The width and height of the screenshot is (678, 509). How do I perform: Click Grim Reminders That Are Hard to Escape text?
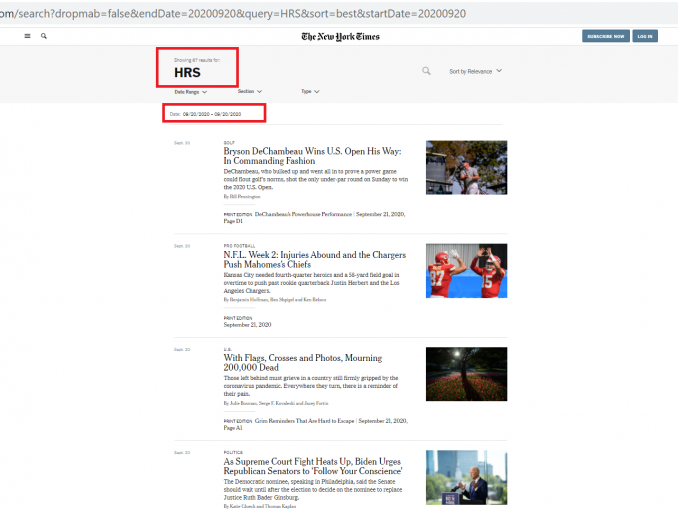pyautogui.click(x=304, y=421)
